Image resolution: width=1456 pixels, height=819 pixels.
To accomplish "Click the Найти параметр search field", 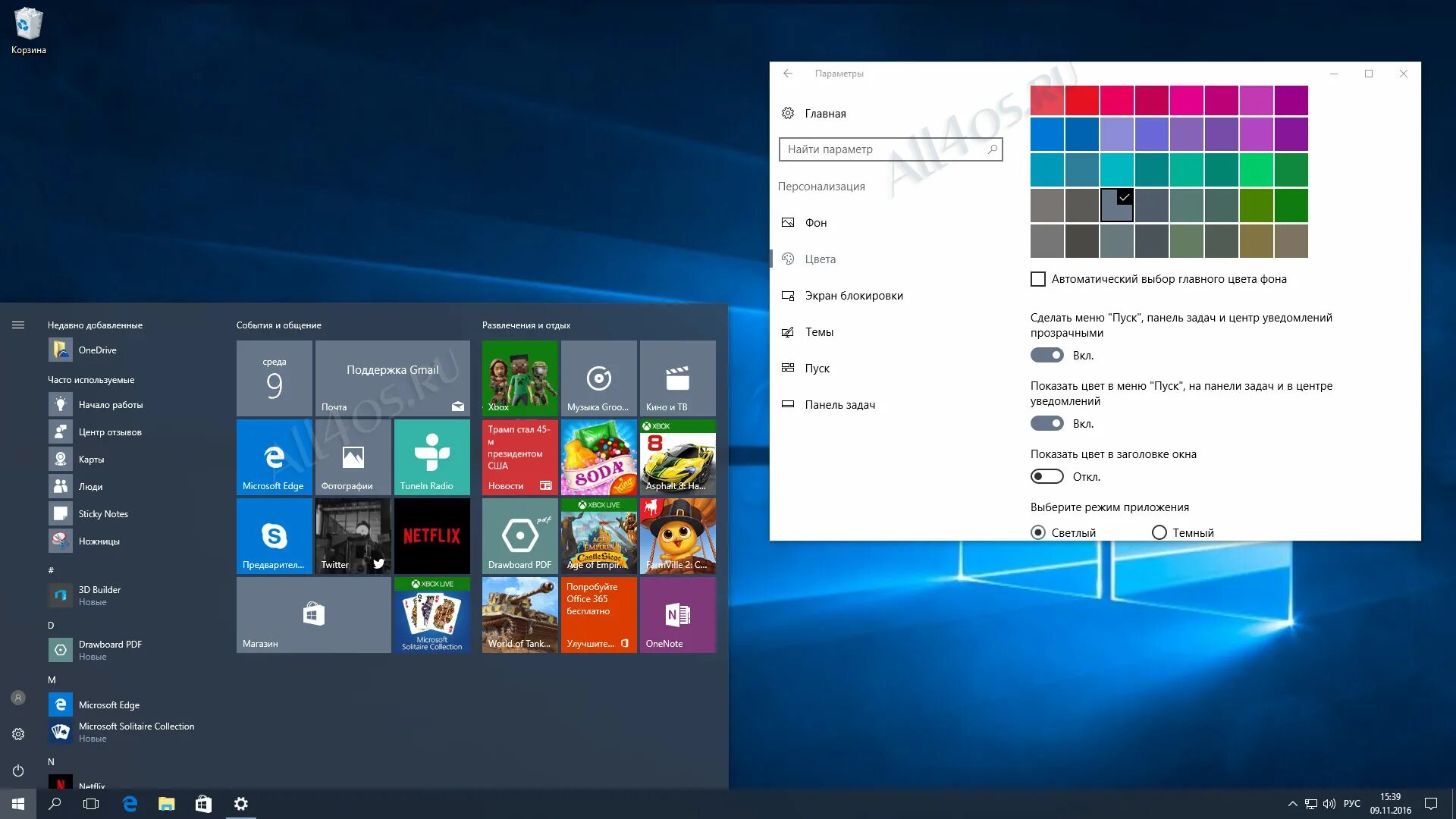I will (x=880, y=149).
